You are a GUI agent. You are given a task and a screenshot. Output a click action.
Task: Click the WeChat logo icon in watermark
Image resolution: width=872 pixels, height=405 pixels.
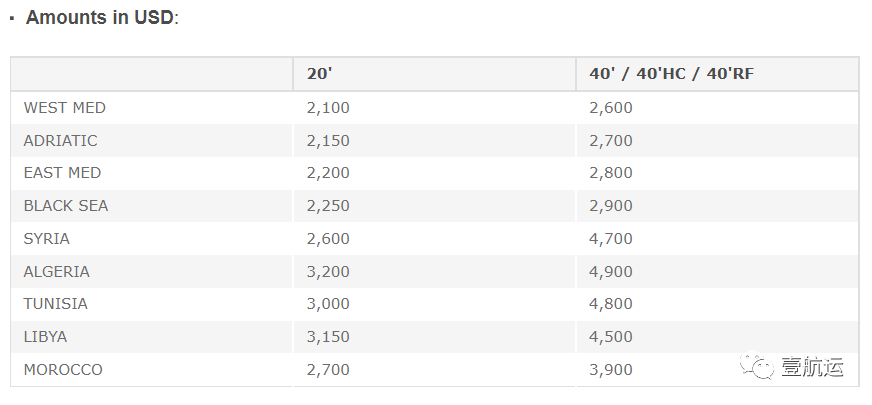point(756,365)
